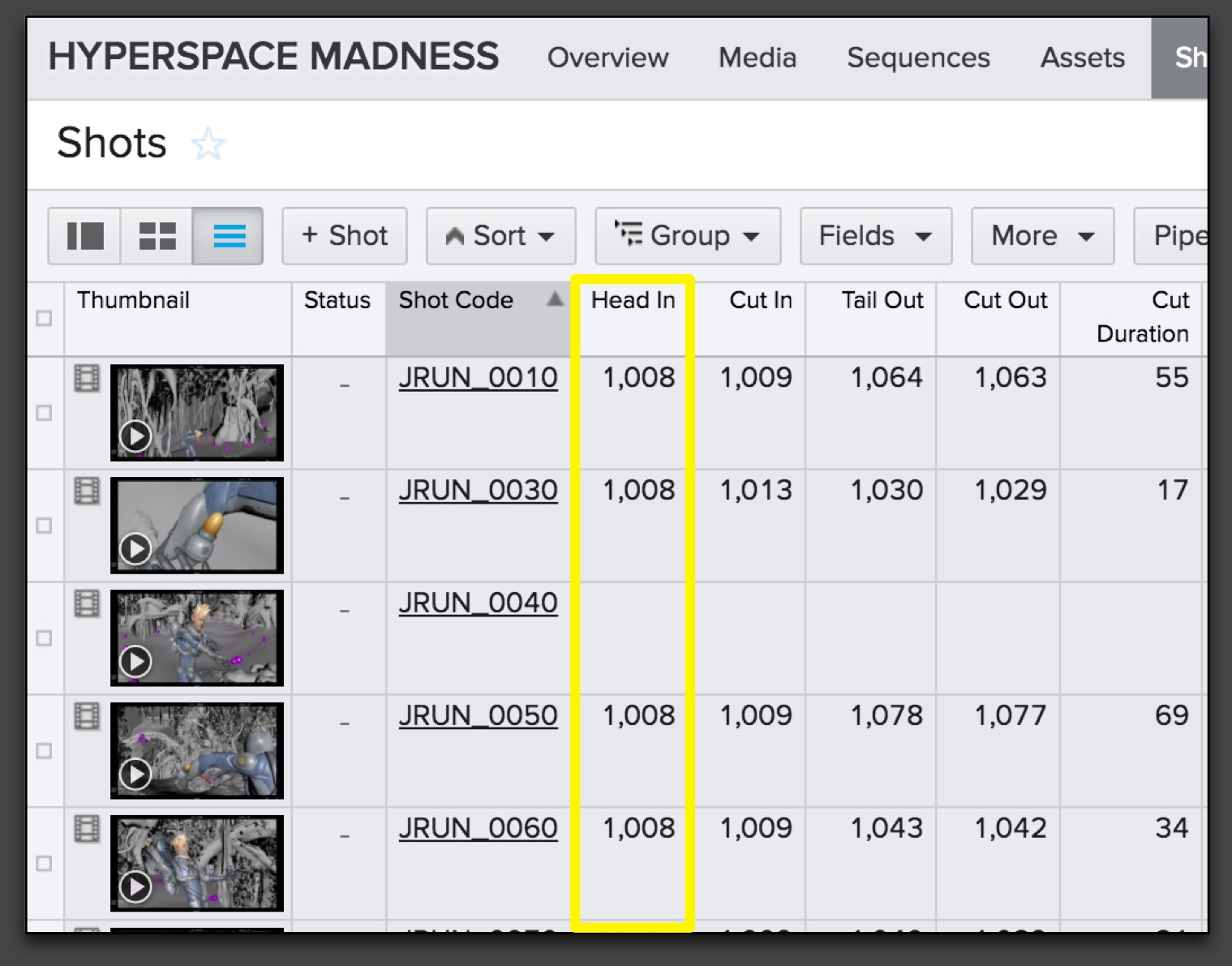Open the Assets tab
The image size is (1232, 966).
(1082, 58)
